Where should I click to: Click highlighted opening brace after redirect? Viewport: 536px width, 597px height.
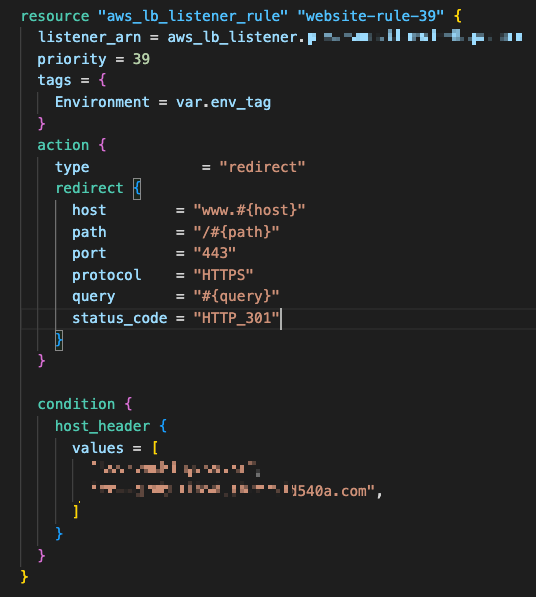click(137, 189)
